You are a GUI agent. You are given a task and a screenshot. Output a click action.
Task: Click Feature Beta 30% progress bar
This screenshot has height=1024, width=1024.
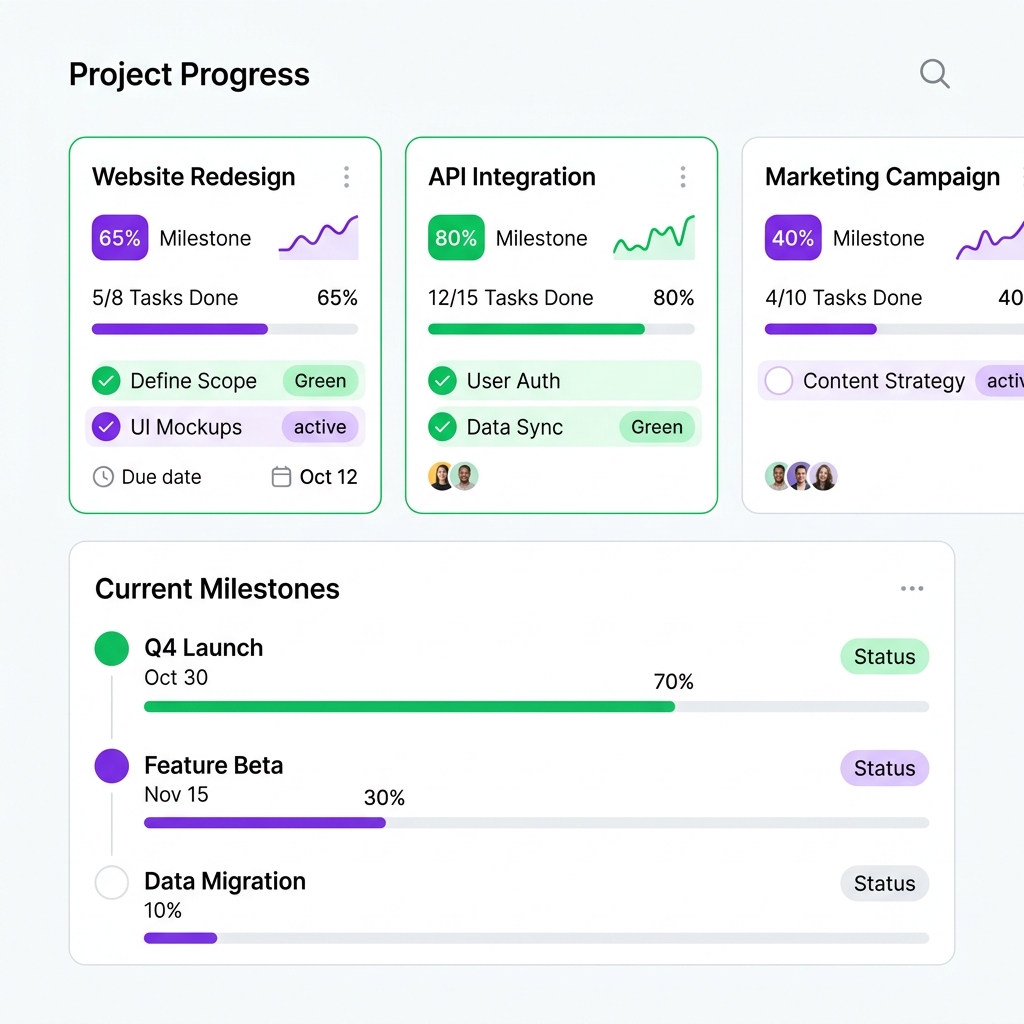536,823
